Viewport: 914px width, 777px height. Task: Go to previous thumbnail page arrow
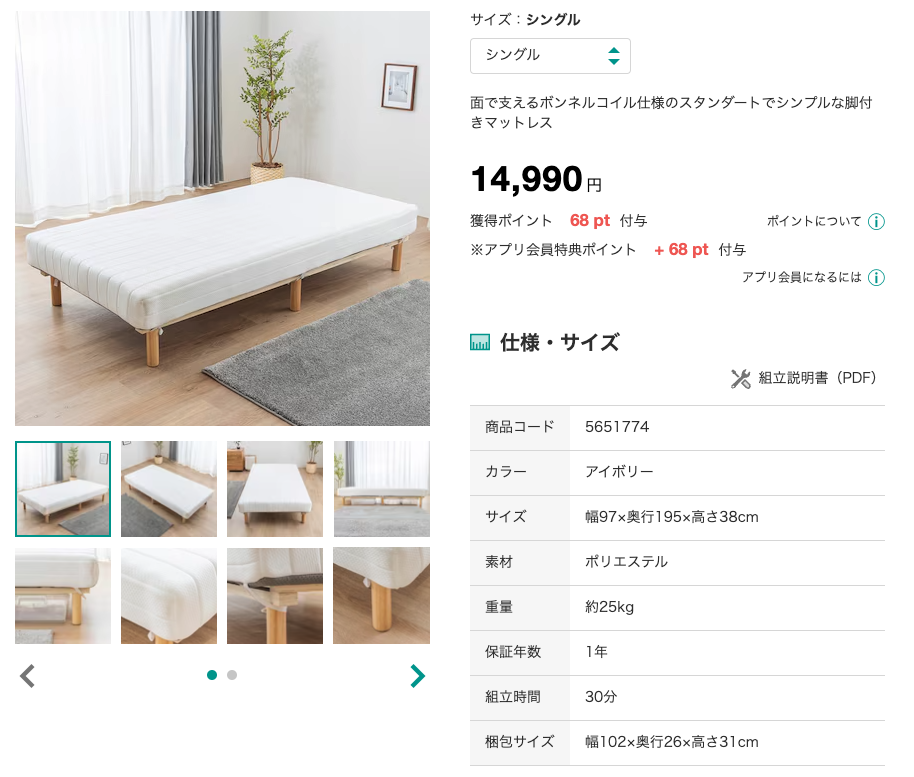click(27, 676)
